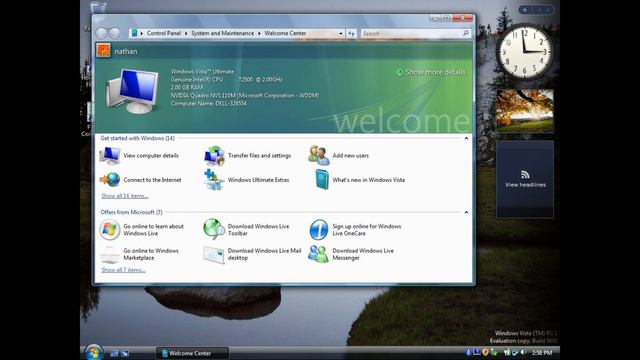Click the Download Windows Live Toolbar icon
This screenshot has width=640, height=360.
pyautogui.click(x=214, y=229)
